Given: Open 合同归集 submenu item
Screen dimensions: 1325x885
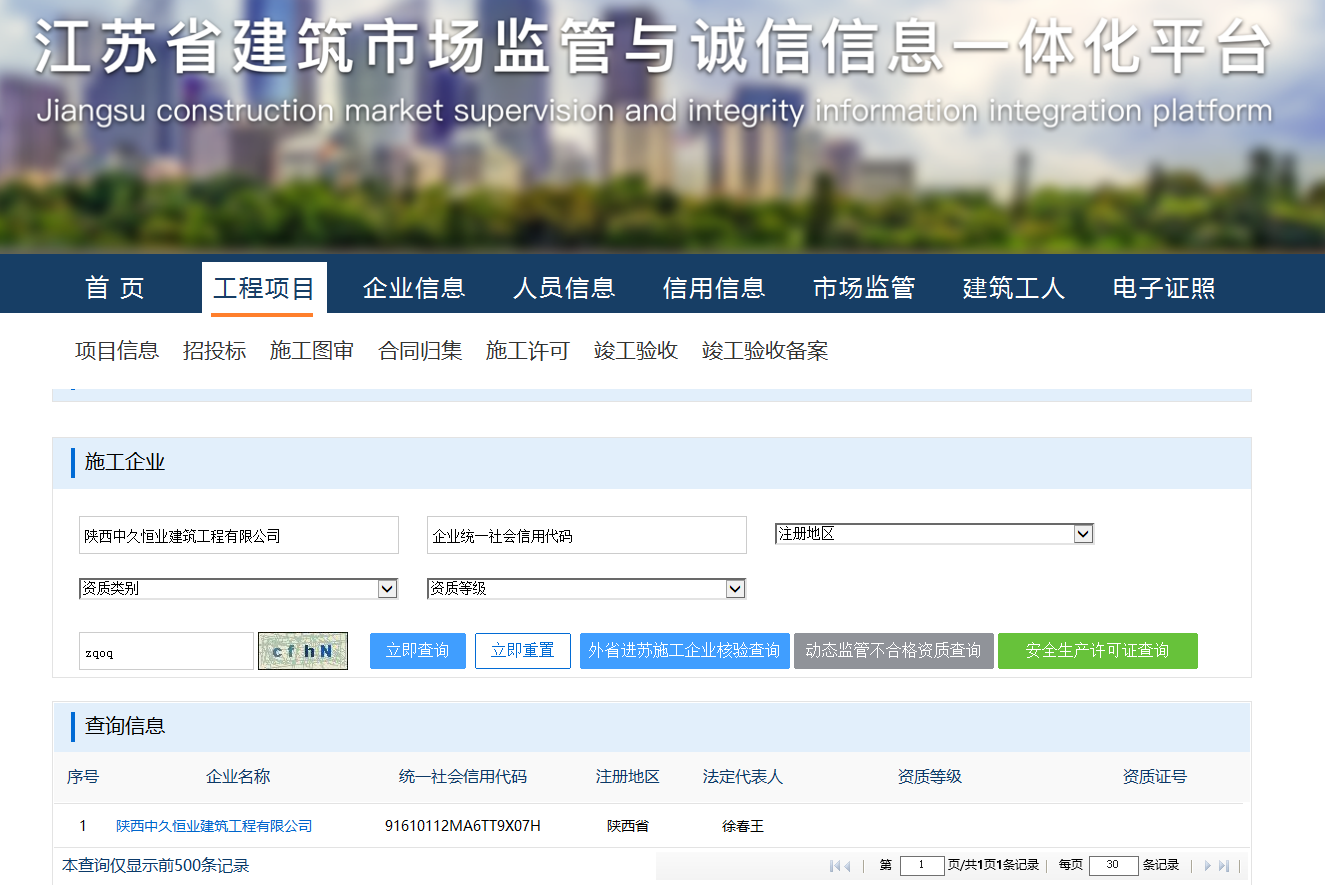Looking at the screenshot, I should click(x=420, y=351).
